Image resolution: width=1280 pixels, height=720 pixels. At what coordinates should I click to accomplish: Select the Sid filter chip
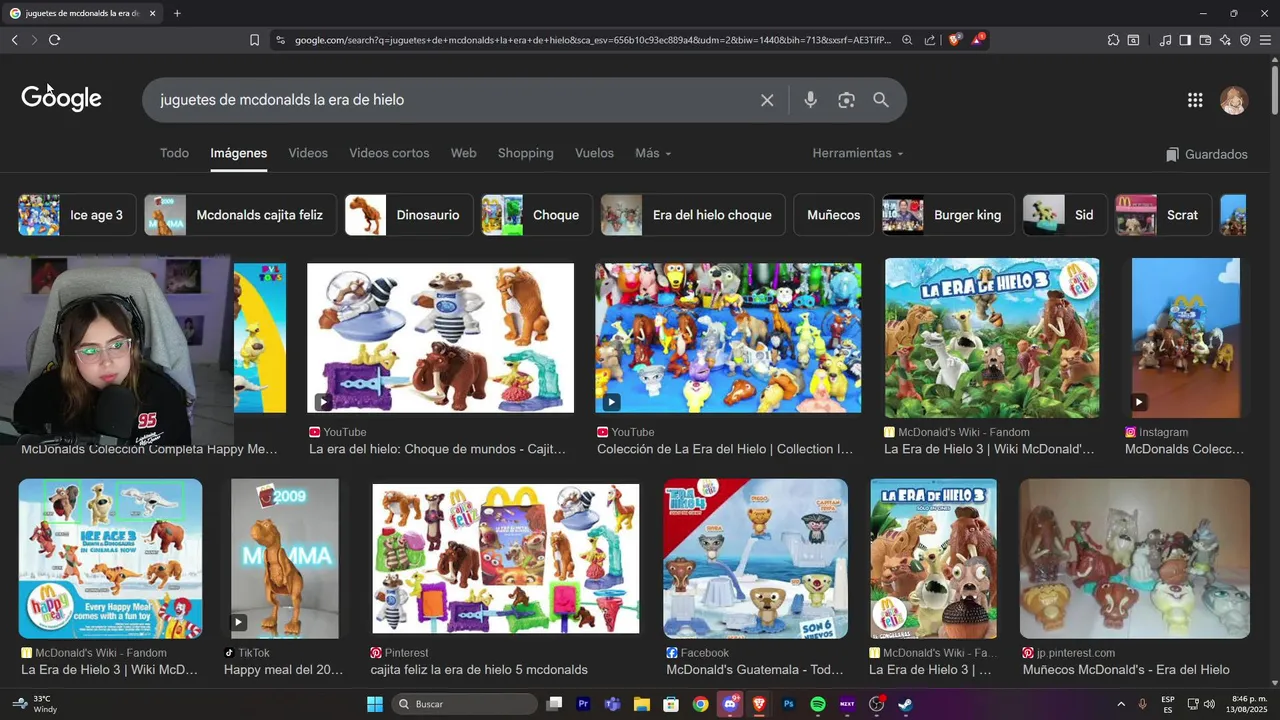click(x=1065, y=215)
